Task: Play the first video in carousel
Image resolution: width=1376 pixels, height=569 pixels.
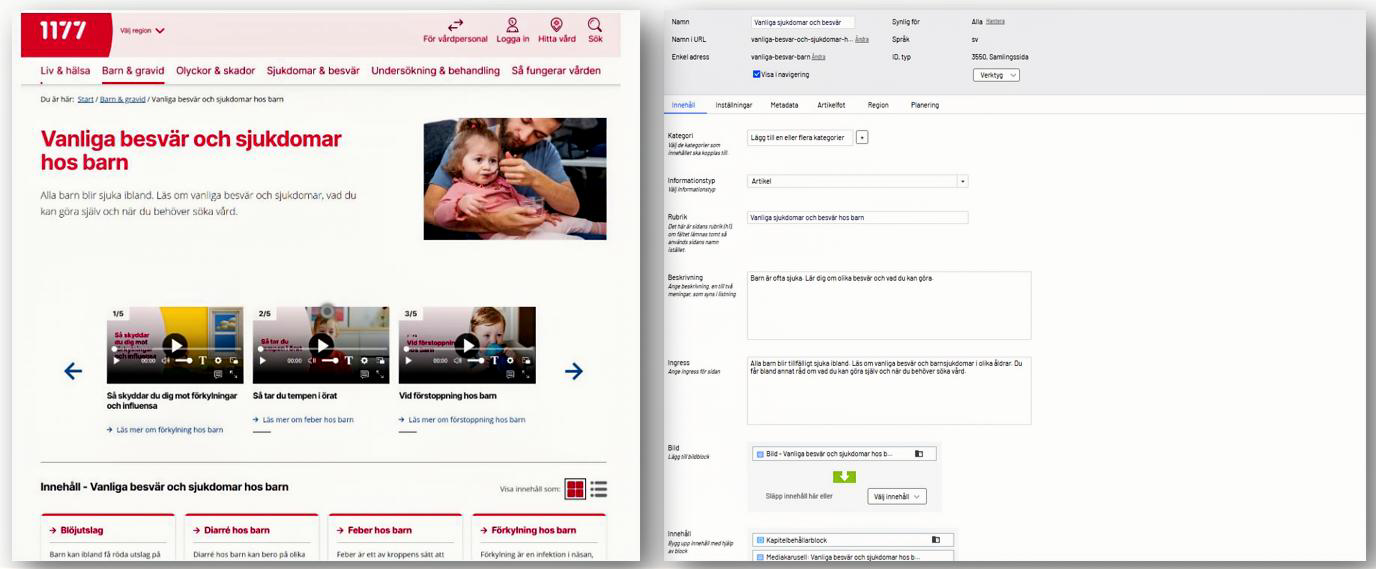Action: pos(175,345)
